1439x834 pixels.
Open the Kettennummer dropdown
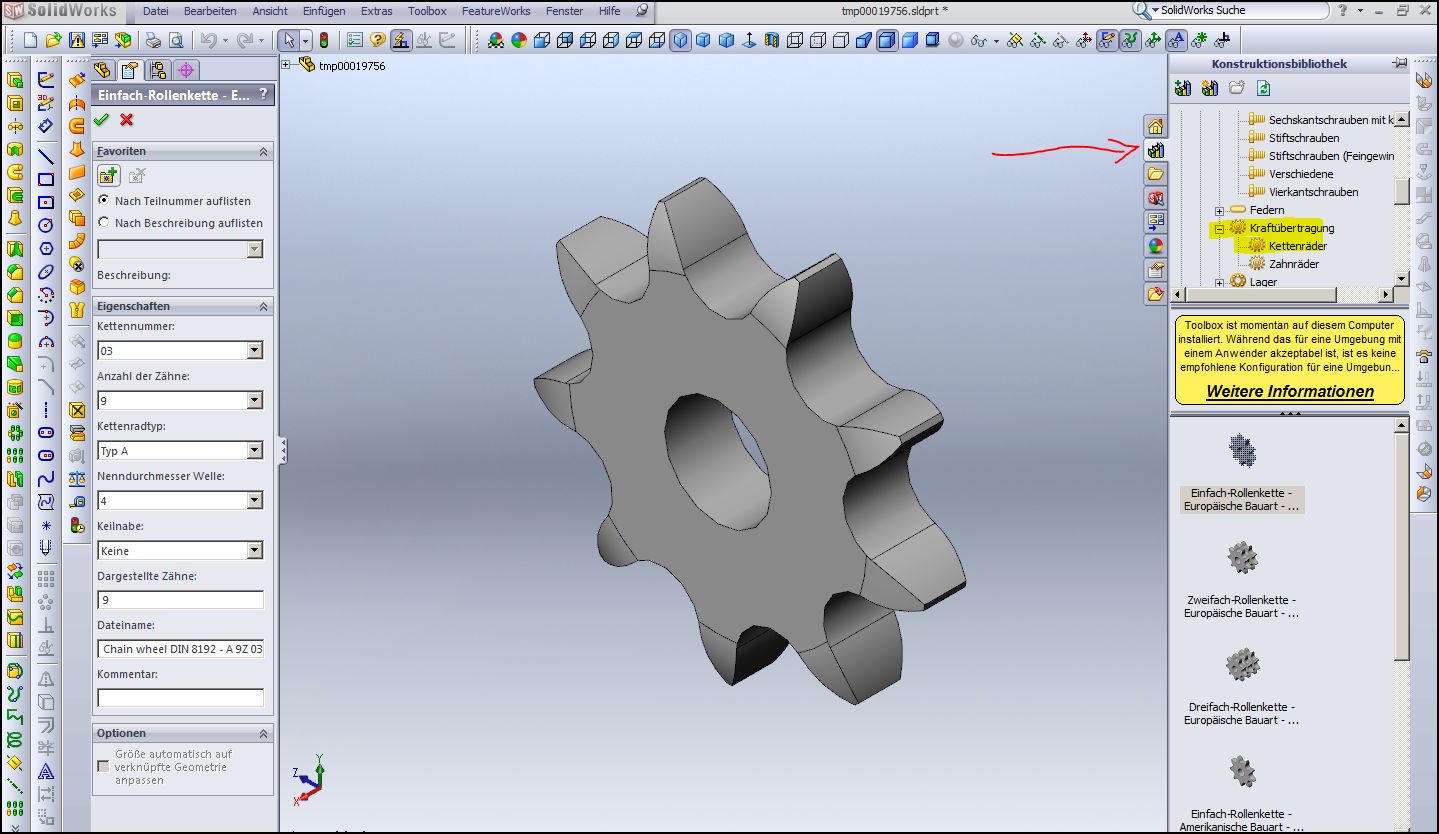pos(254,351)
